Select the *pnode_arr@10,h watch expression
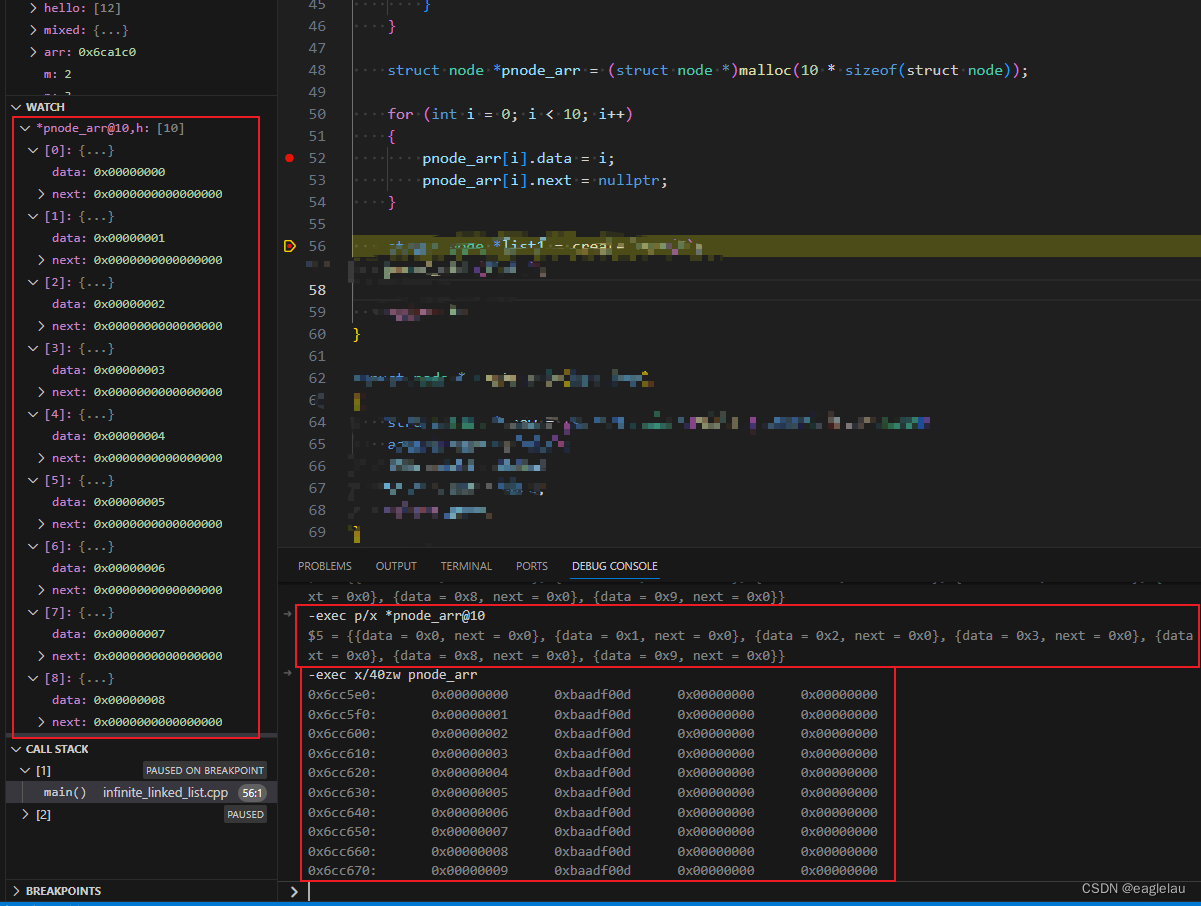This screenshot has width=1201, height=906. point(100,127)
